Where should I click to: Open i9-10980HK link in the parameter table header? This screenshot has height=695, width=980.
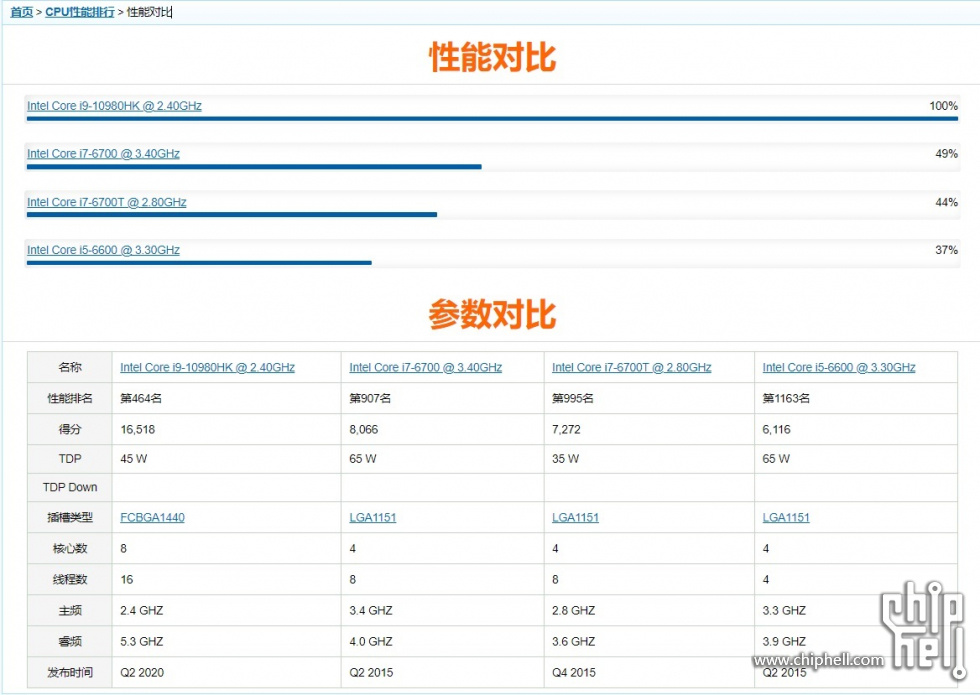click(x=208, y=367)
